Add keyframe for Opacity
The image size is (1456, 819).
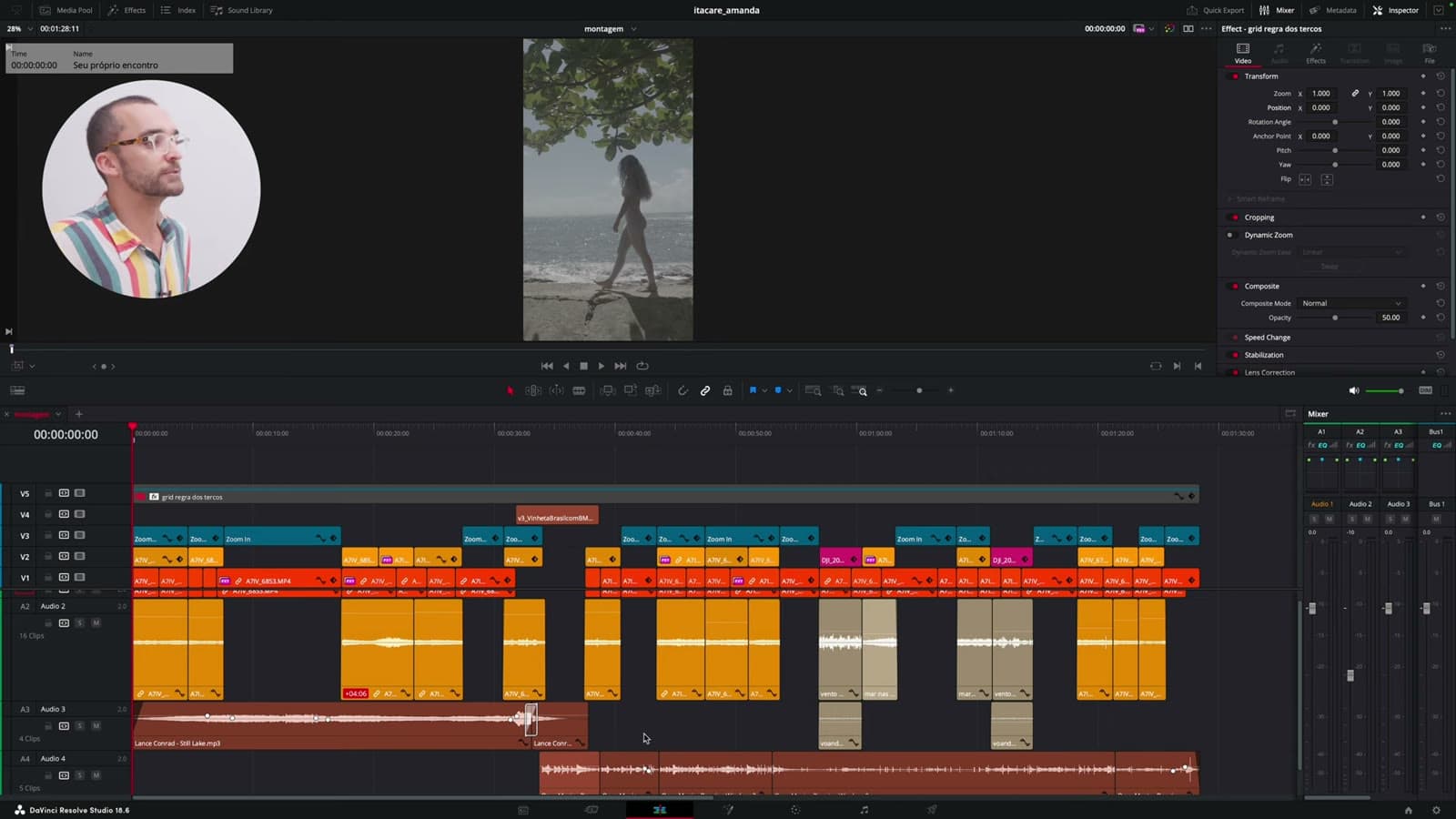tap(1423, 318)
